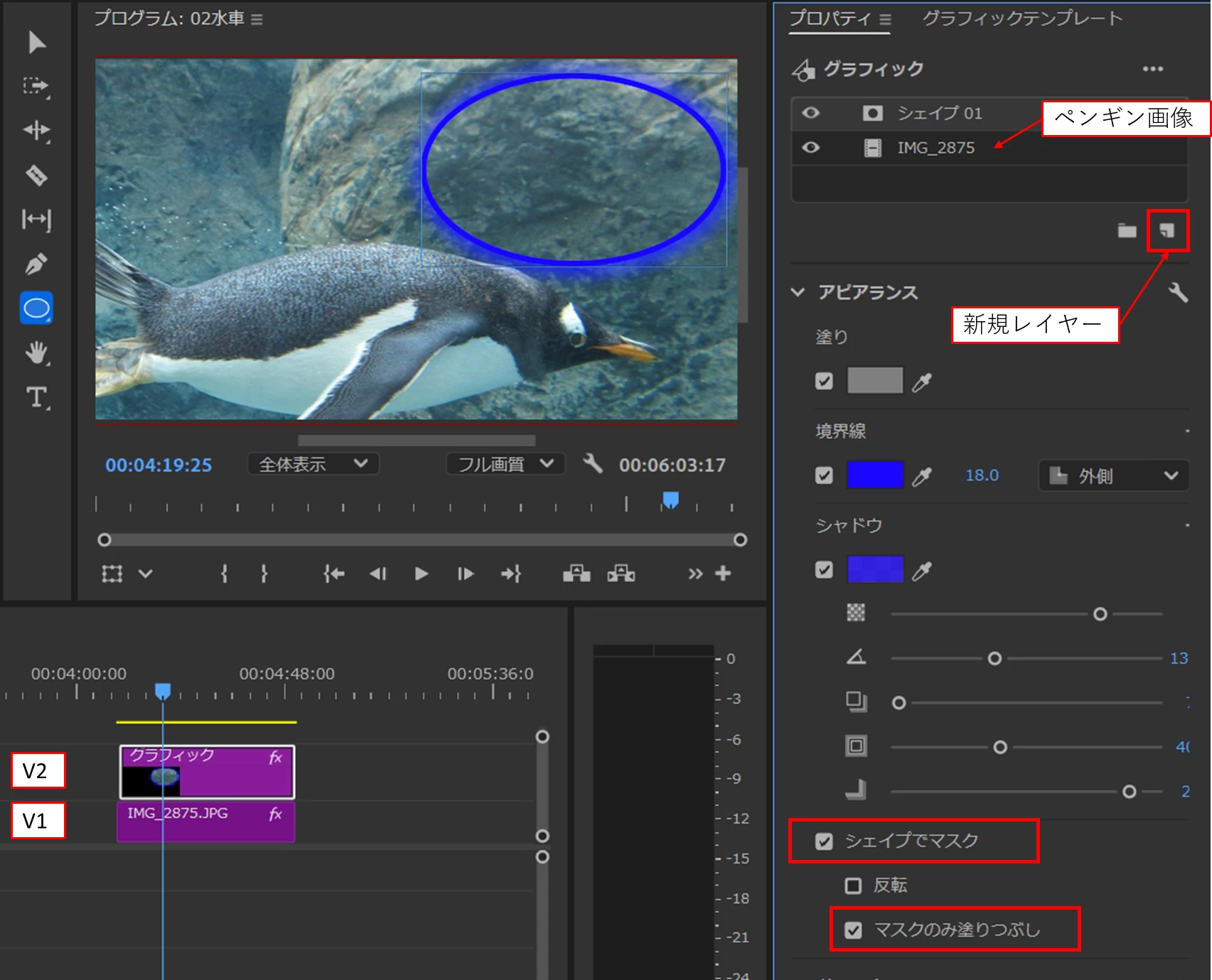Image resolution: width=1212 pixels, height=980 pixels.
Task: Open the fill color swatch
Action: (875, 381)
